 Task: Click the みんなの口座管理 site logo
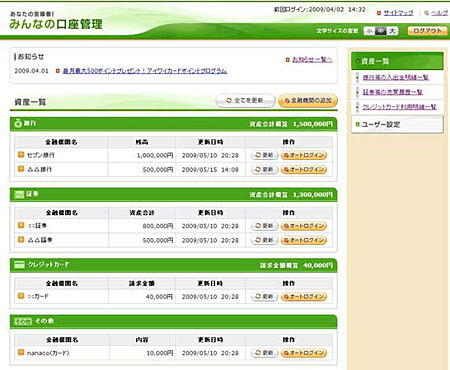[56, 24]
